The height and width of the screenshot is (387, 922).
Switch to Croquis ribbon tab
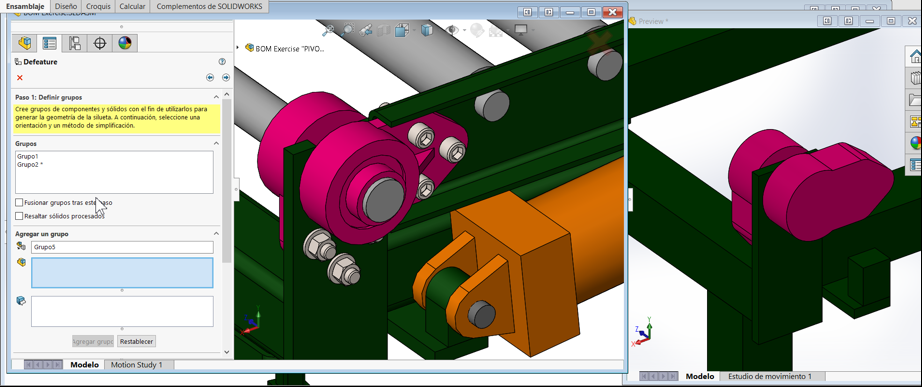98,6
